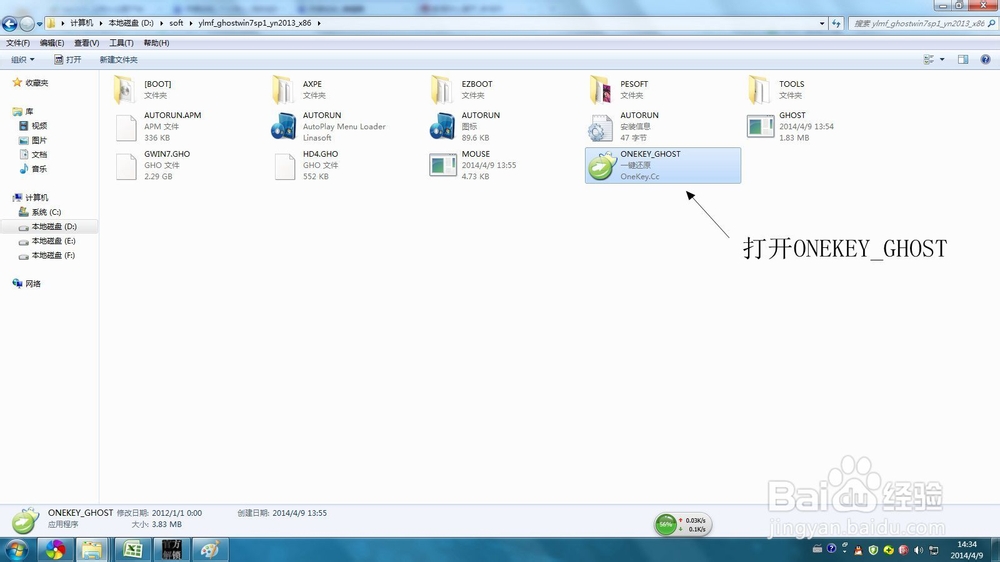Select the AUTORUN AutoPlay Menu Loader icon
The image size is (1000, 562).
283,126
